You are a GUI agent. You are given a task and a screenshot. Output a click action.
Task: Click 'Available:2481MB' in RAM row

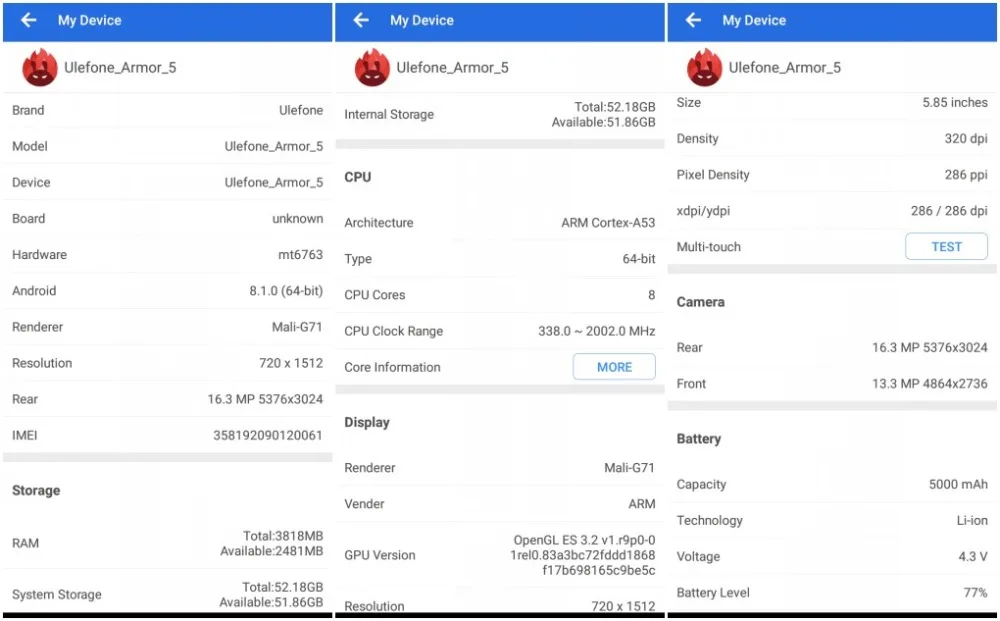pos(272,551)
